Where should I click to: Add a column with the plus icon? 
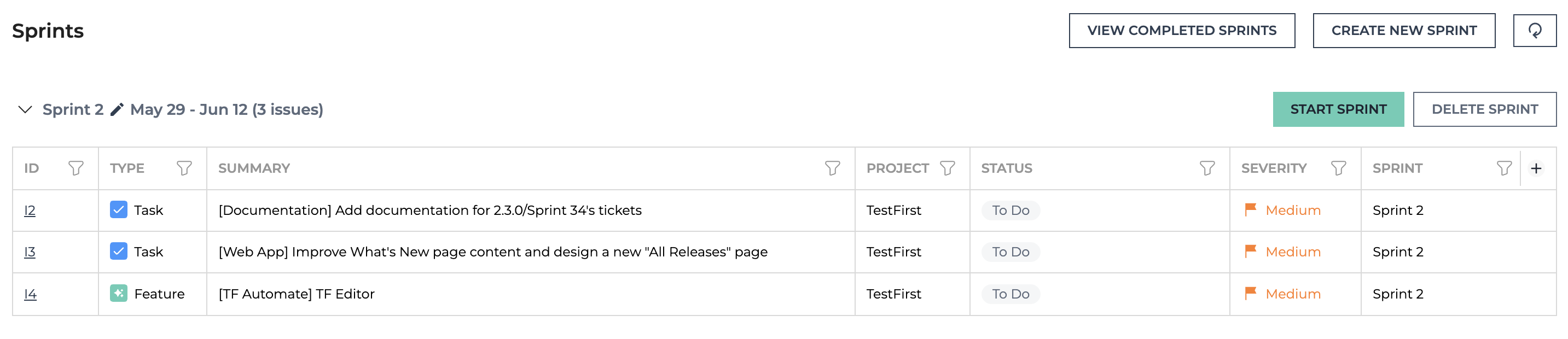(1536, 168)
